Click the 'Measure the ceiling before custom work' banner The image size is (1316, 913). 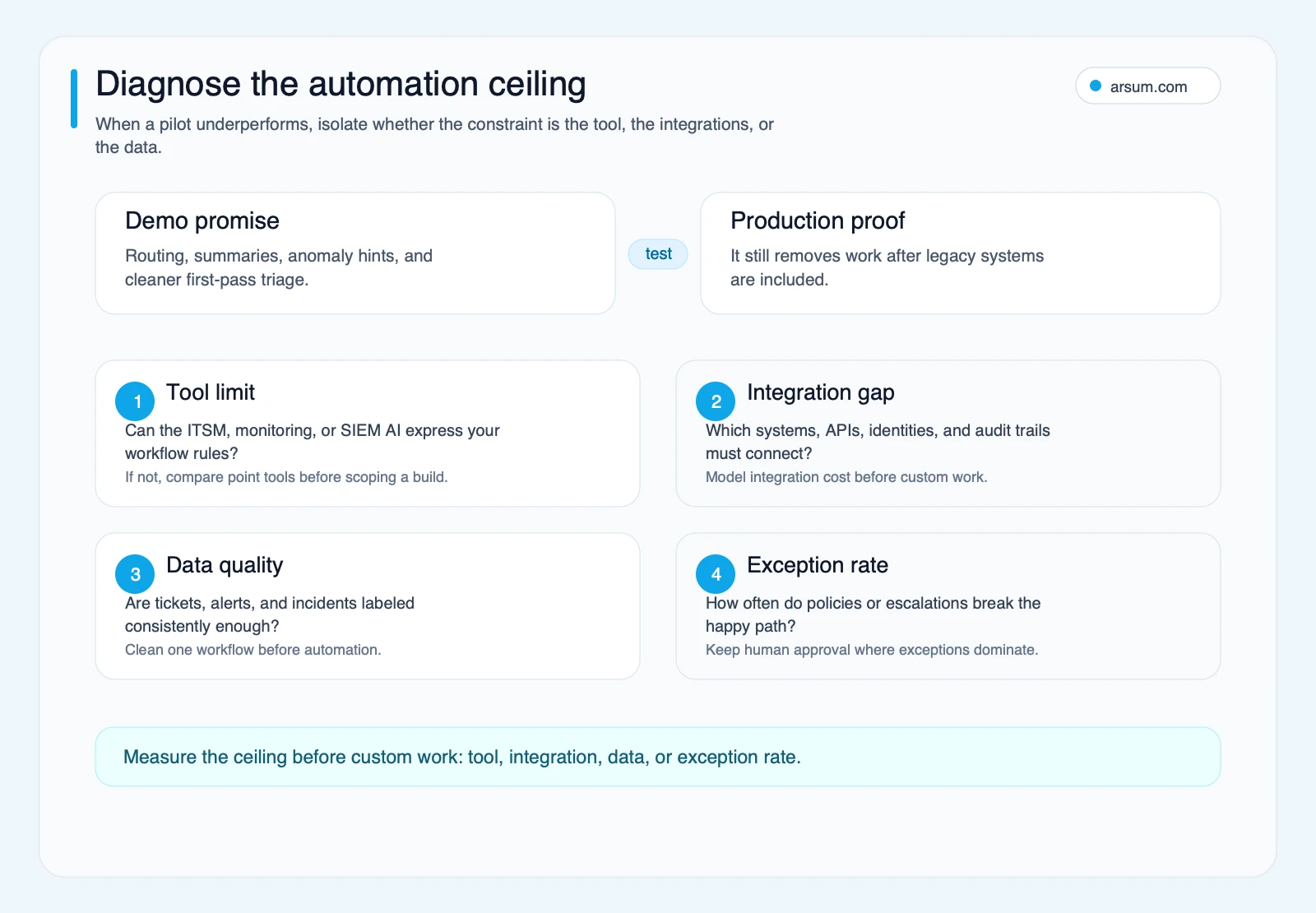click(x=658, y=757)
